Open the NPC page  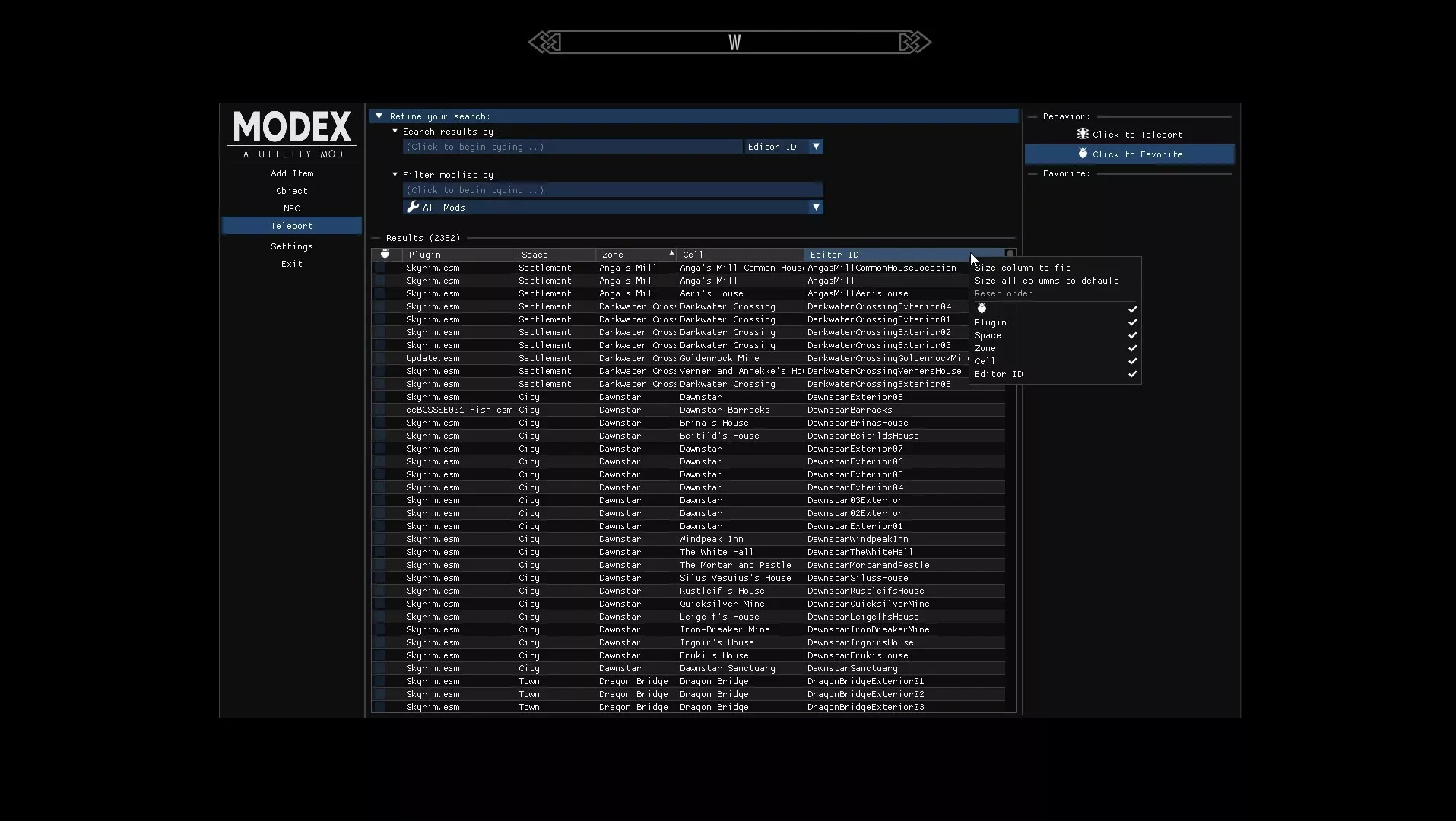(x=292, y=208)
